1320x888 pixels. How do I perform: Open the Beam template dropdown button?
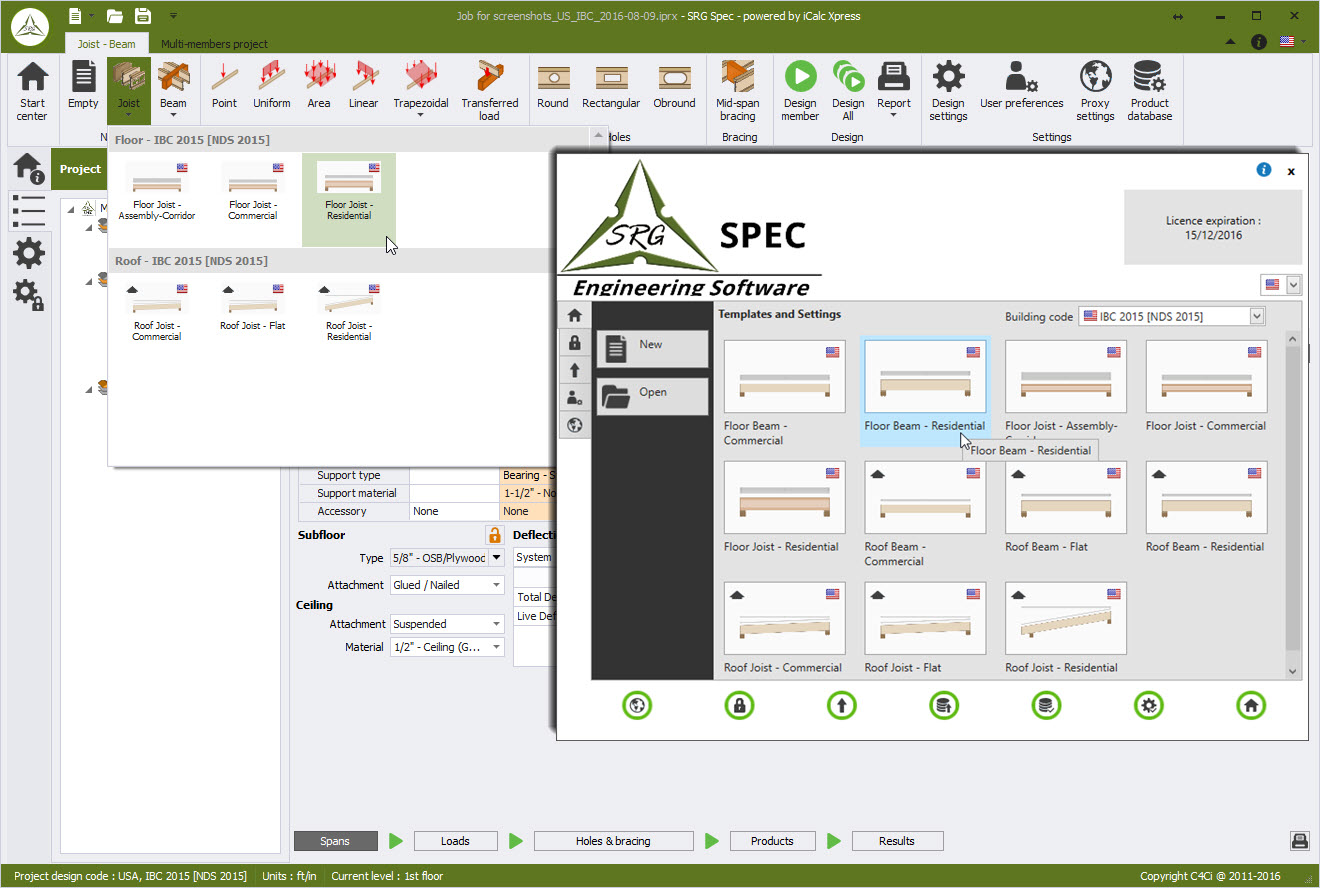coord(173,91)
